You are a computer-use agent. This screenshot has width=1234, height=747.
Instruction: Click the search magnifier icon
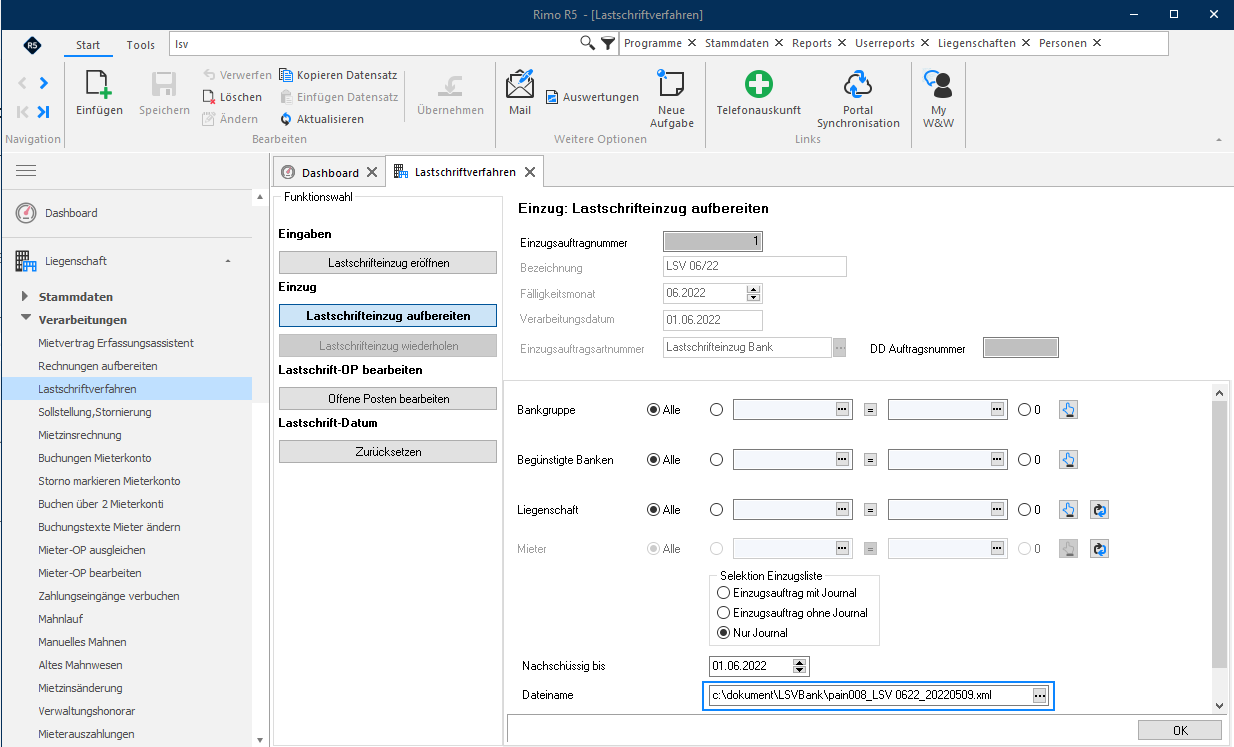[x=588, y=43]
